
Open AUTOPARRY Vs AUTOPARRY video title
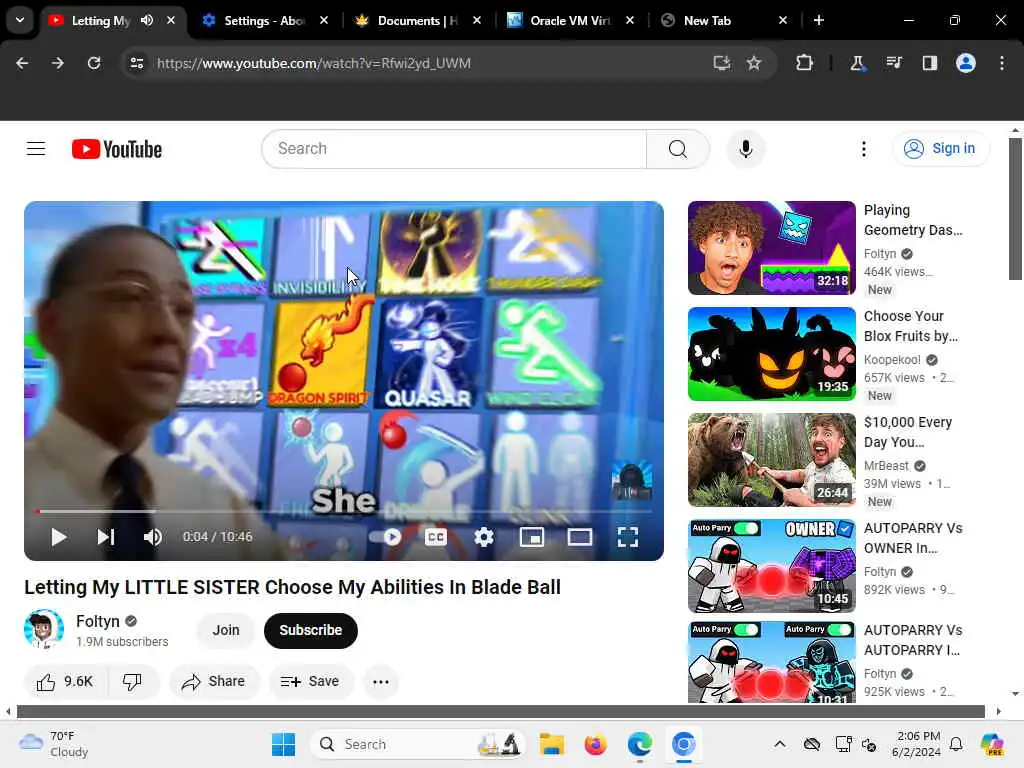[x=913, y=640]
